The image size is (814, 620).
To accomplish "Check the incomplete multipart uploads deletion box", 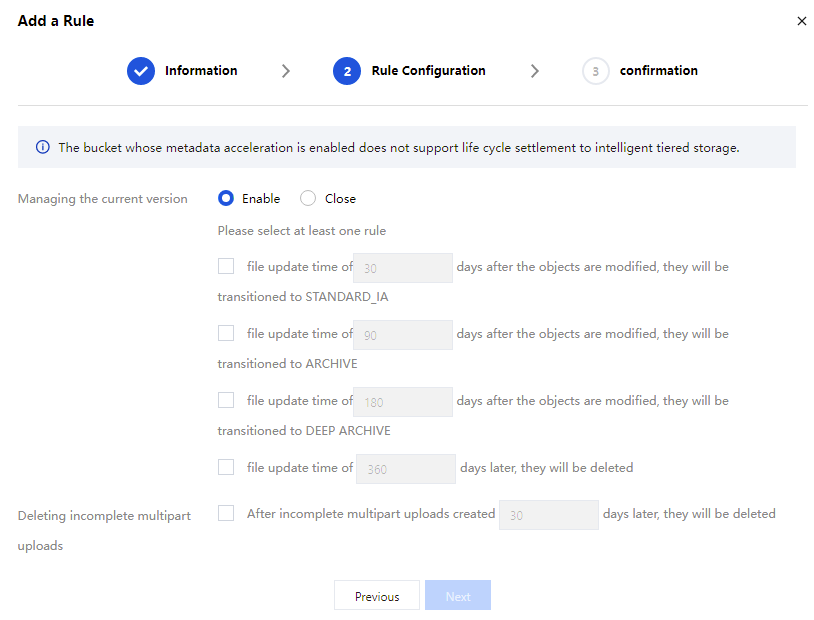I will (x=226, y=513).
